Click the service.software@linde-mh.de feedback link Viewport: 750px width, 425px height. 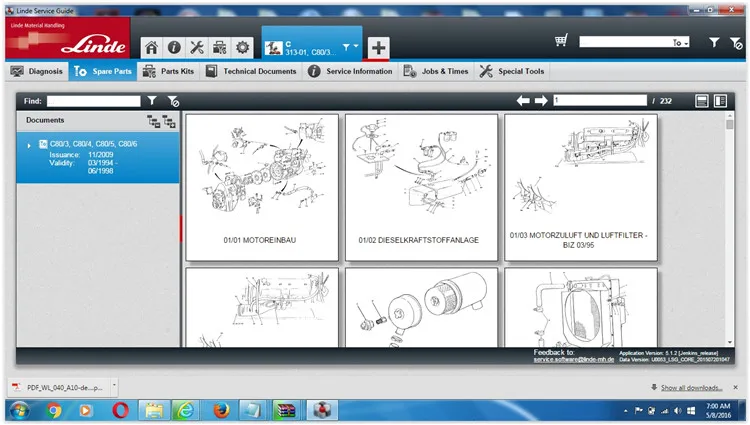tap(574, 360)
